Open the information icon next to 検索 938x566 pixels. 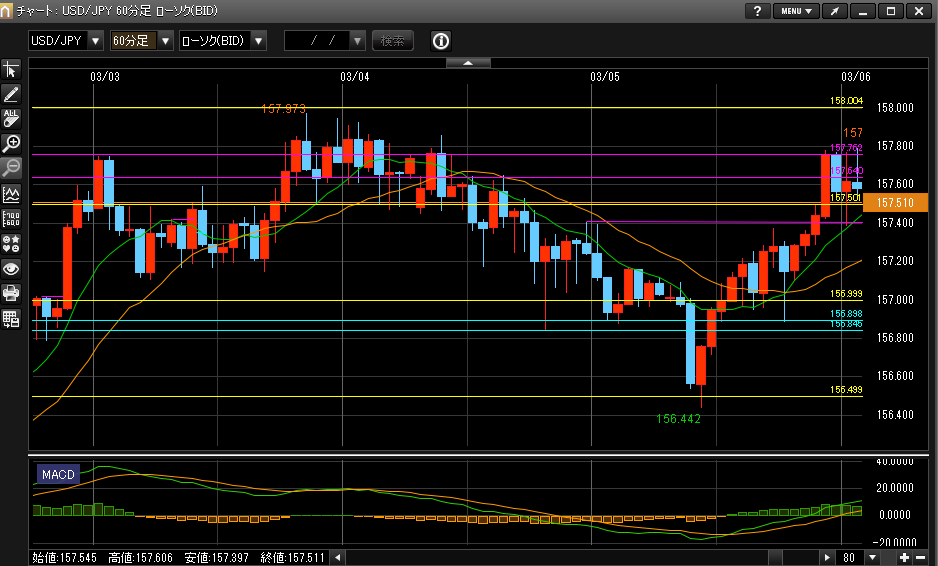click(x=441, y=41)
